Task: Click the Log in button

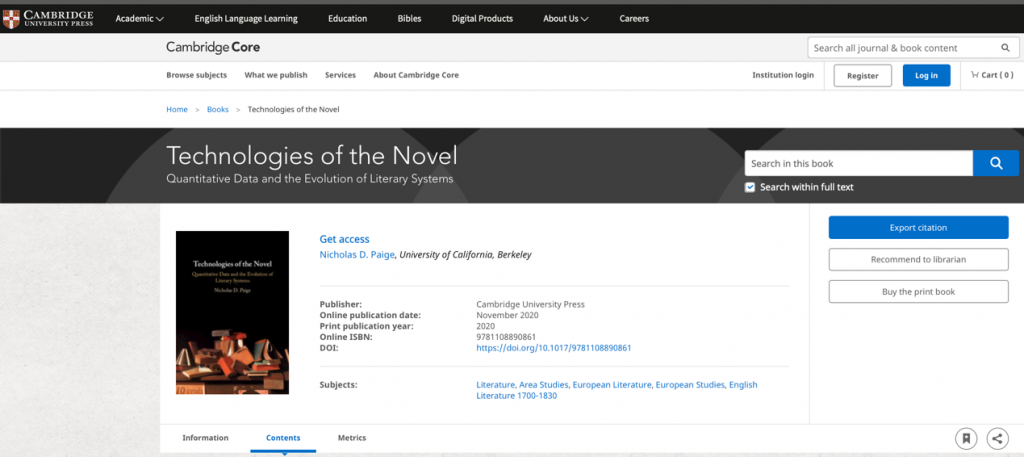Action: tap(926, 76)
